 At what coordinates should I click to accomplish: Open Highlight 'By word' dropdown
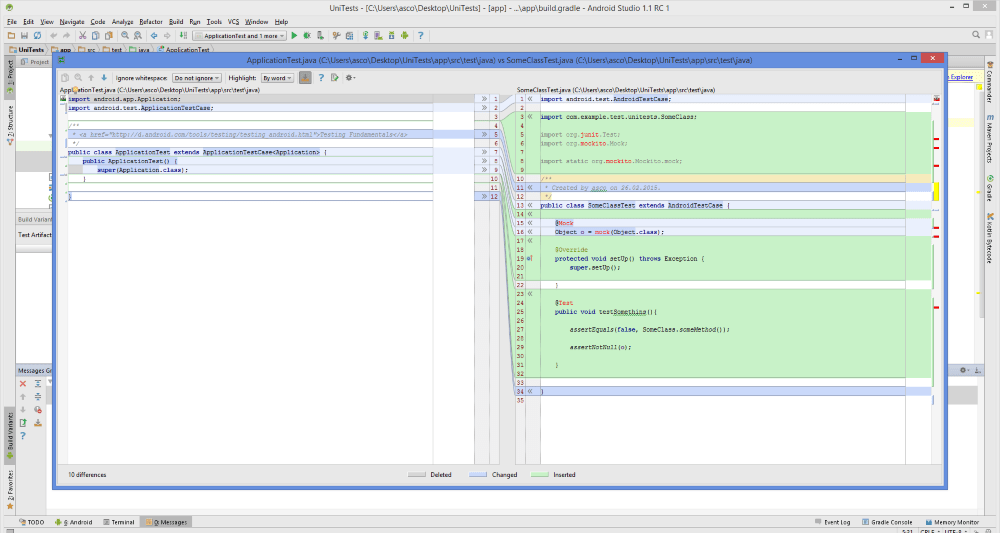pos(275,77)
